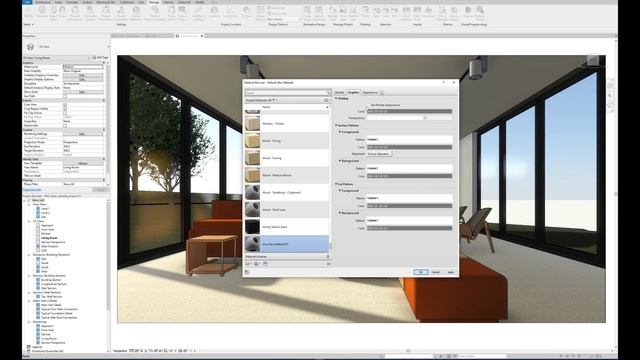Screen dimensions: 640x360
Task: Open the East elevation view
Action: point(44,259)
